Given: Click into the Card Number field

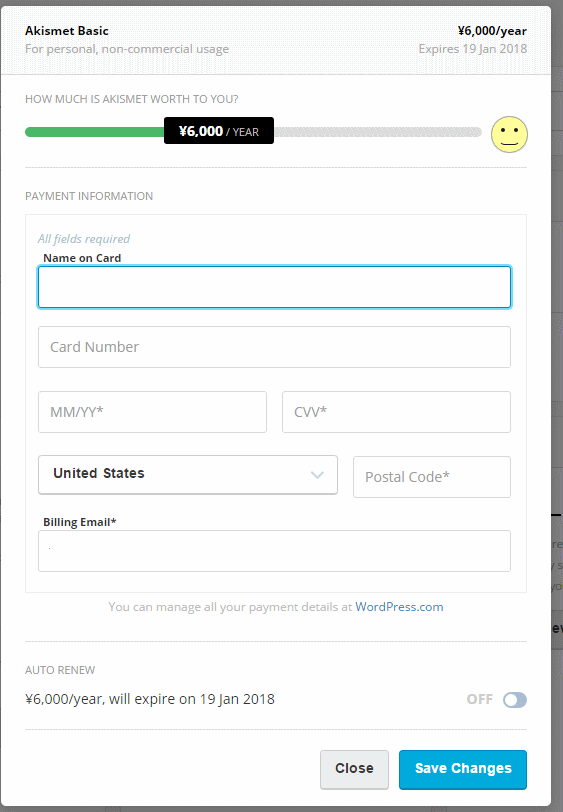Looking at the screenshot, I should click(275, 347).
